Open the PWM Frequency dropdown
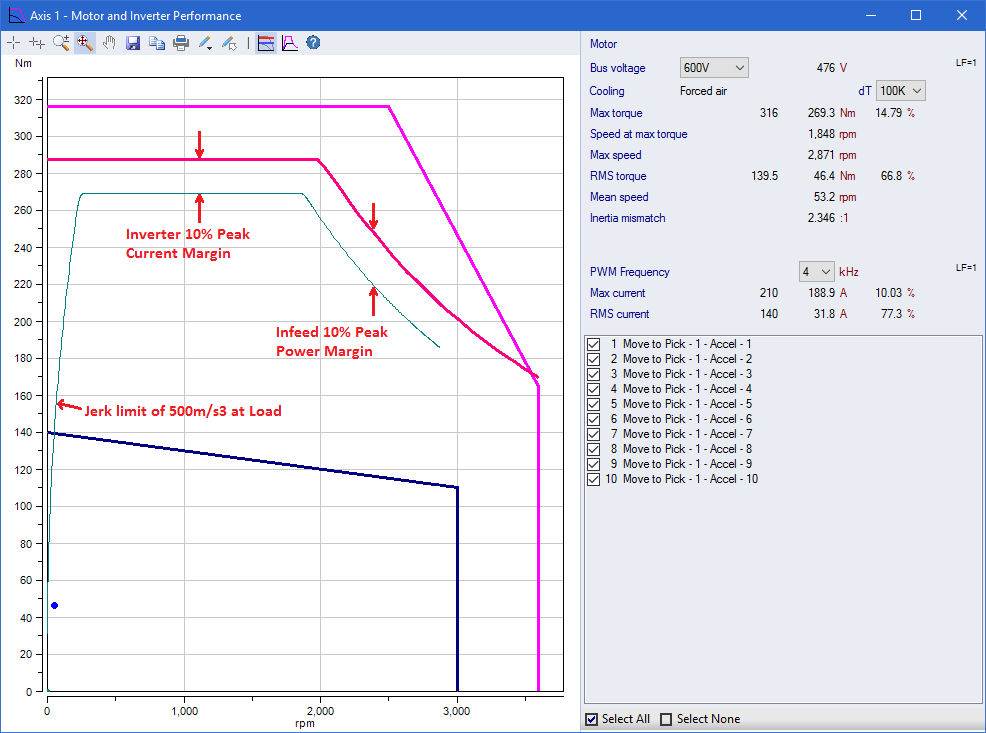The height and width of the screenshot is (733, 986). coord(816,272)
